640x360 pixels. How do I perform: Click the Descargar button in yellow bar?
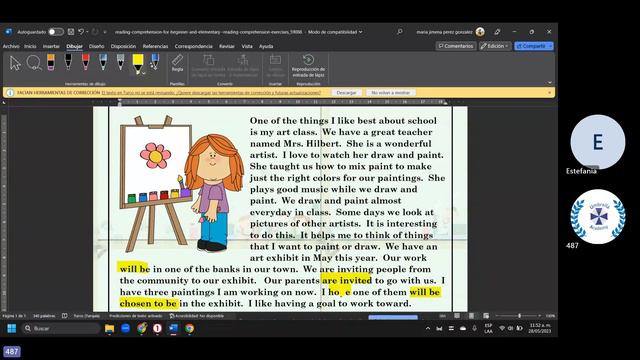point(346,93)
